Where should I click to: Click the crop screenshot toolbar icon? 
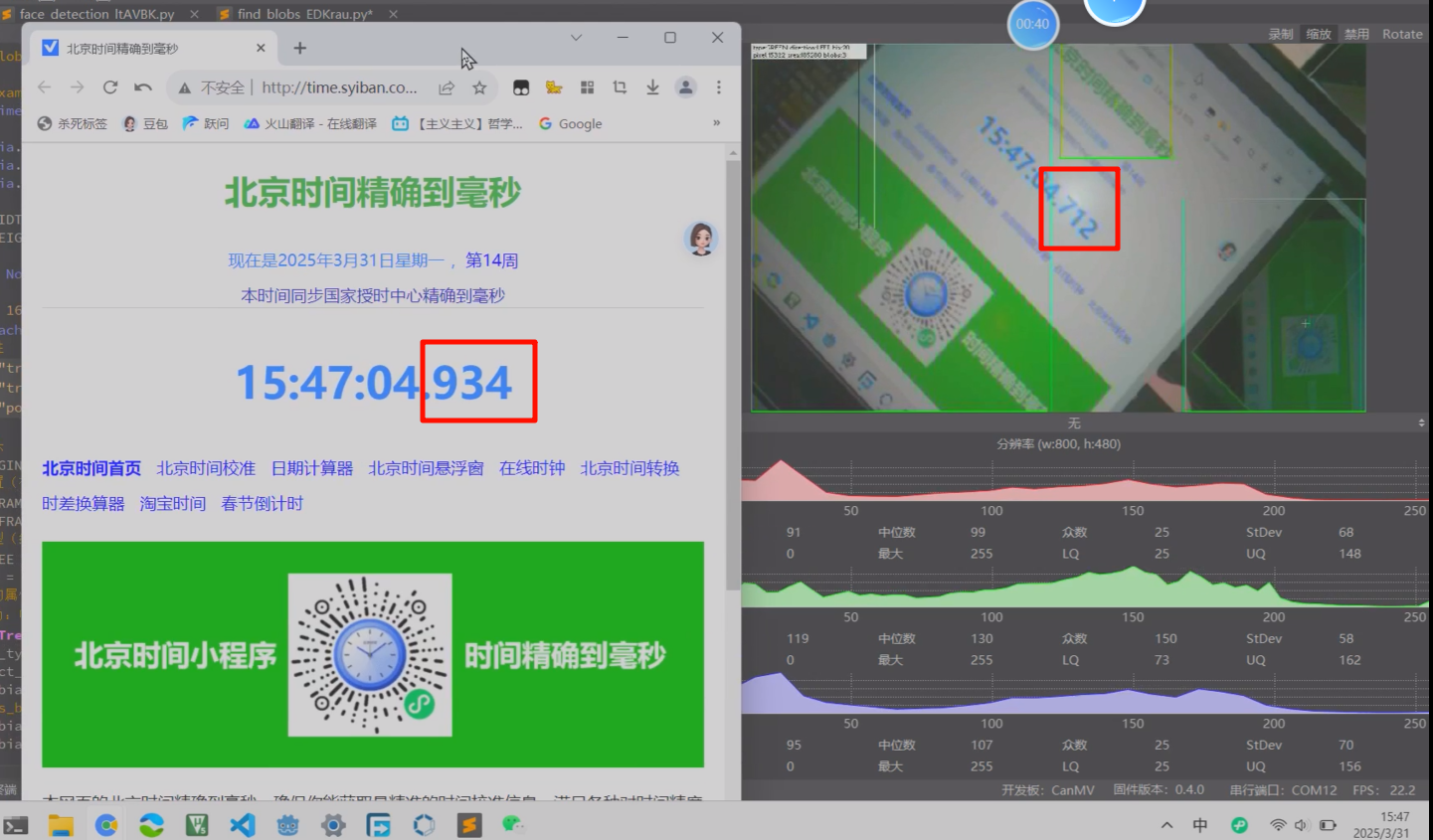point(620,87)
